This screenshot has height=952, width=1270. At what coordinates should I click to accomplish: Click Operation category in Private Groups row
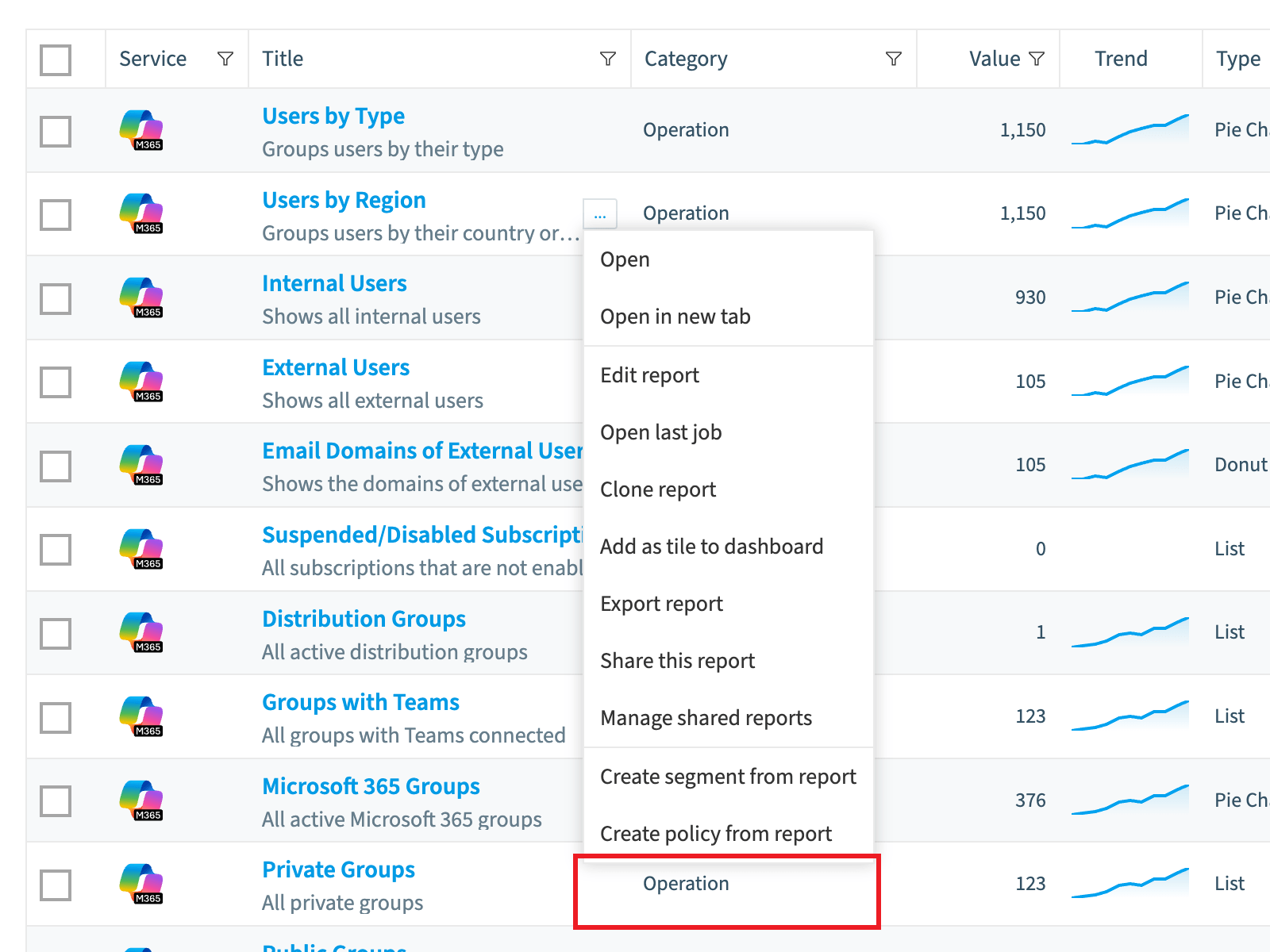click(686, 884)
